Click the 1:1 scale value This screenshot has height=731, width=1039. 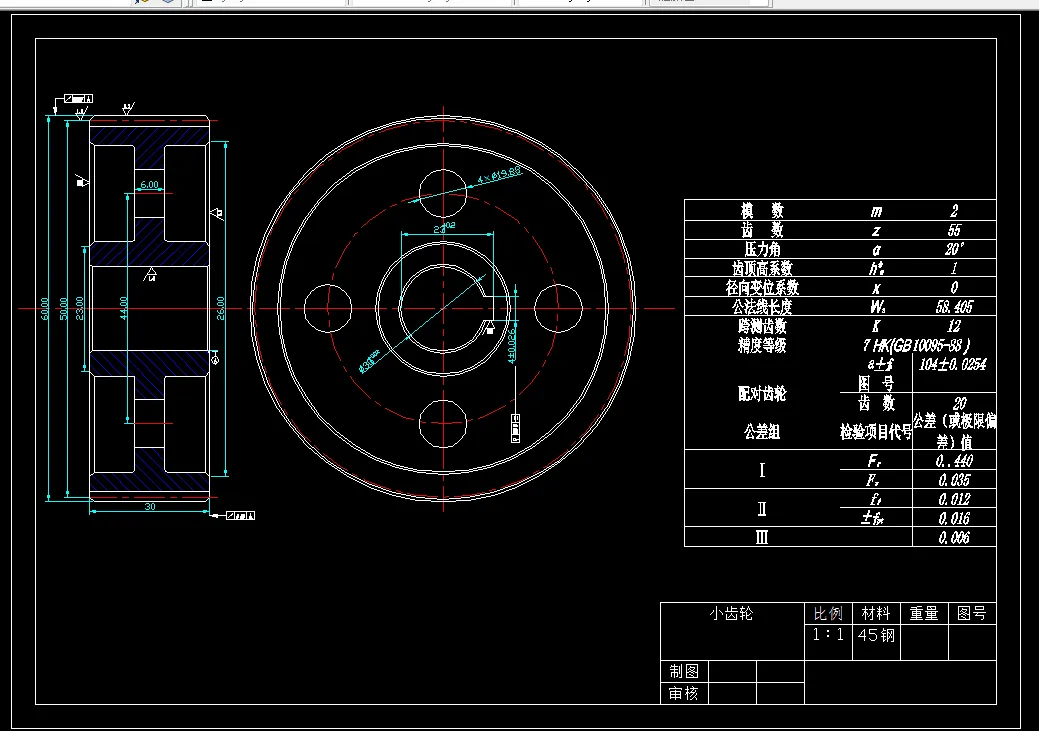pos(828,635)
